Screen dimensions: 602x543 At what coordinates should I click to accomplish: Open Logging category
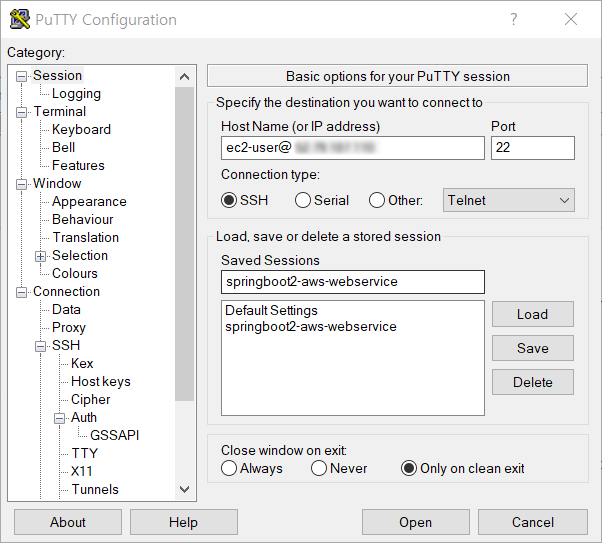point(76,93)
